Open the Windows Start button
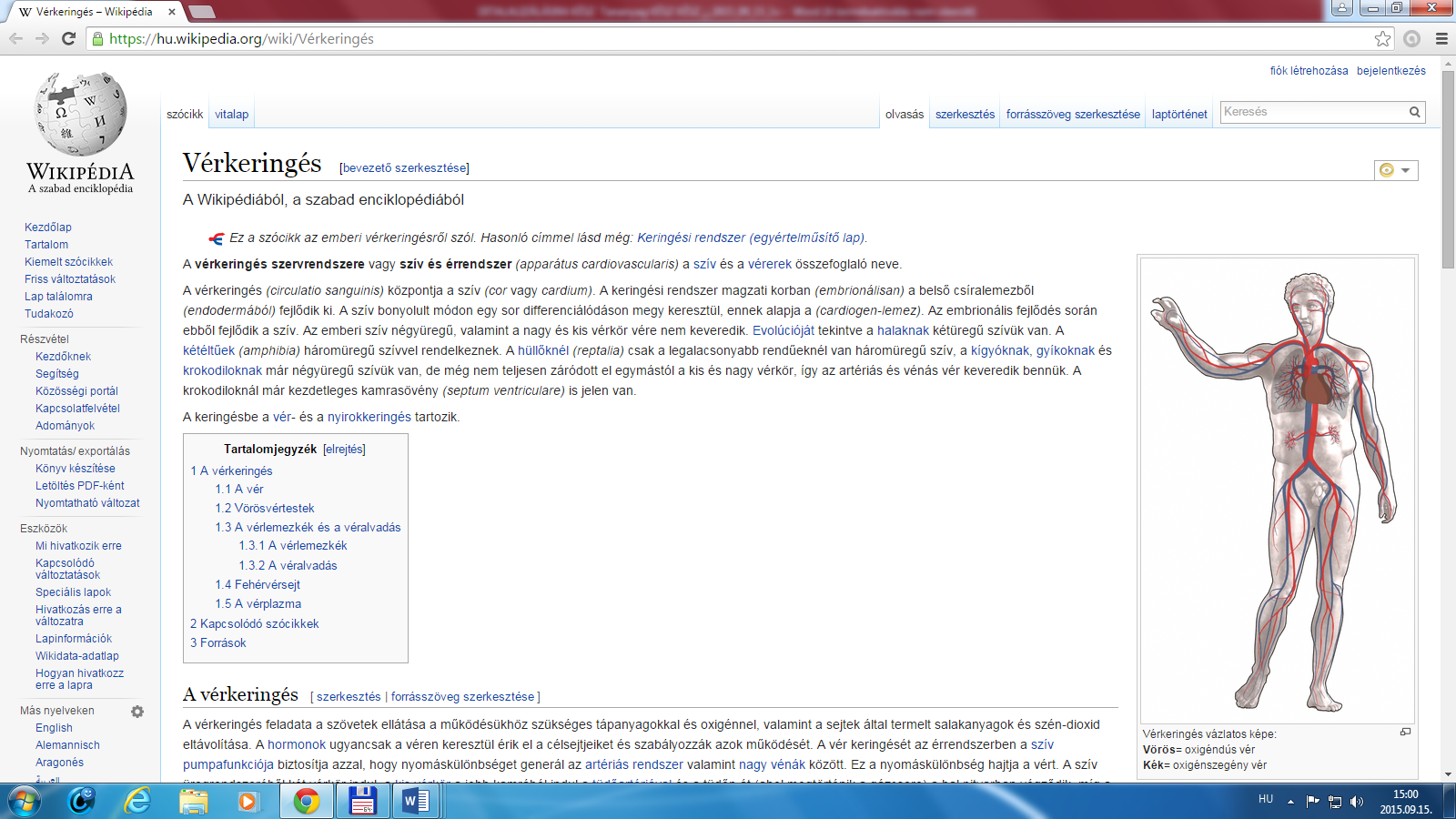This screenshot has width=1456, height=819. click(24, 801)
